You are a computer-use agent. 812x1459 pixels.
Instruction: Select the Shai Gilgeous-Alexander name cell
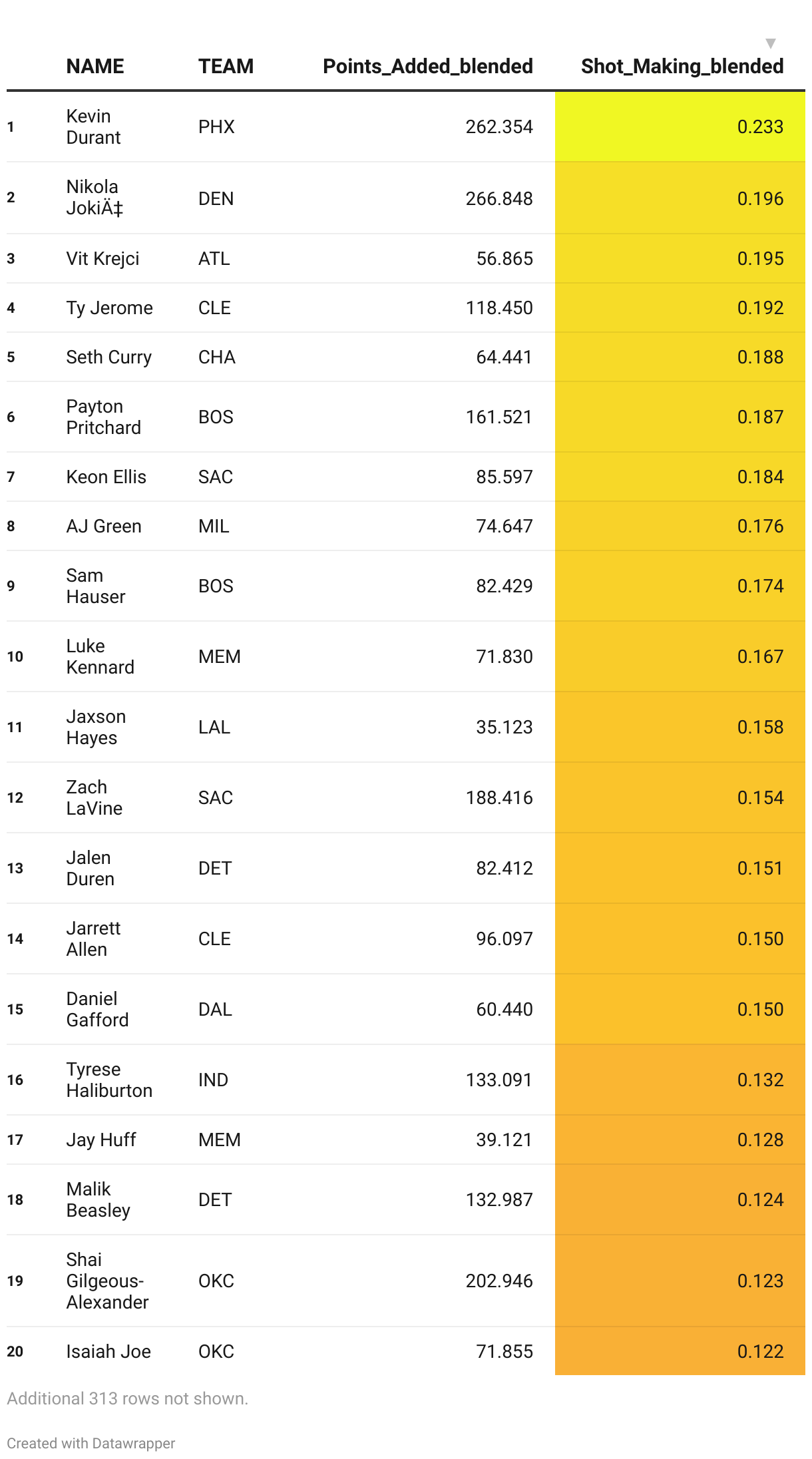106,1281
